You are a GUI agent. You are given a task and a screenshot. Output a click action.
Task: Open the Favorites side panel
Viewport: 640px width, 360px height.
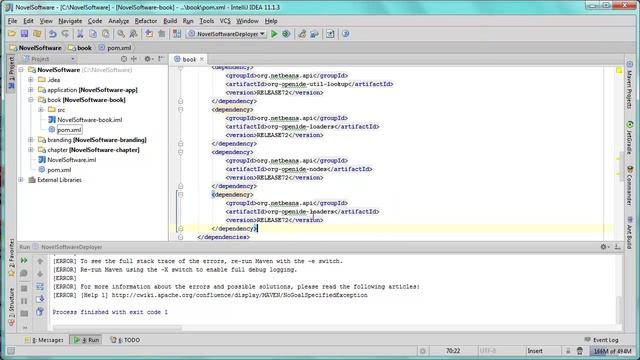pyautogui.click(x=11, y=257)
